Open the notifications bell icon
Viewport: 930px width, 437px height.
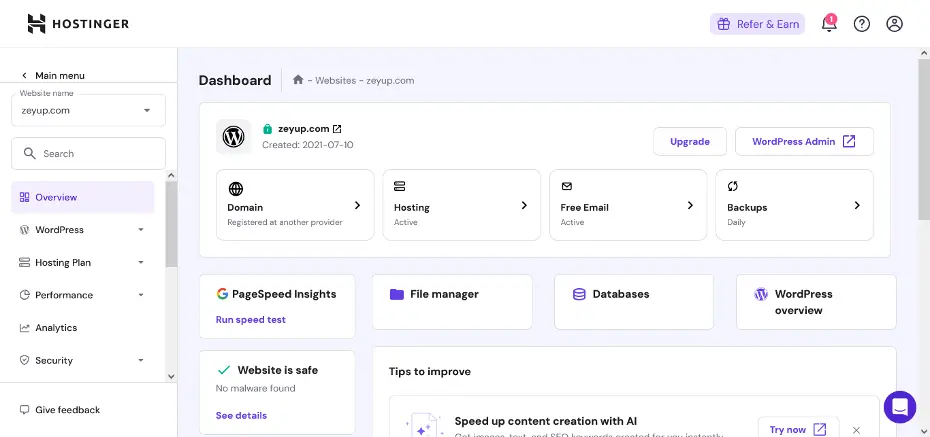point(828,24)
